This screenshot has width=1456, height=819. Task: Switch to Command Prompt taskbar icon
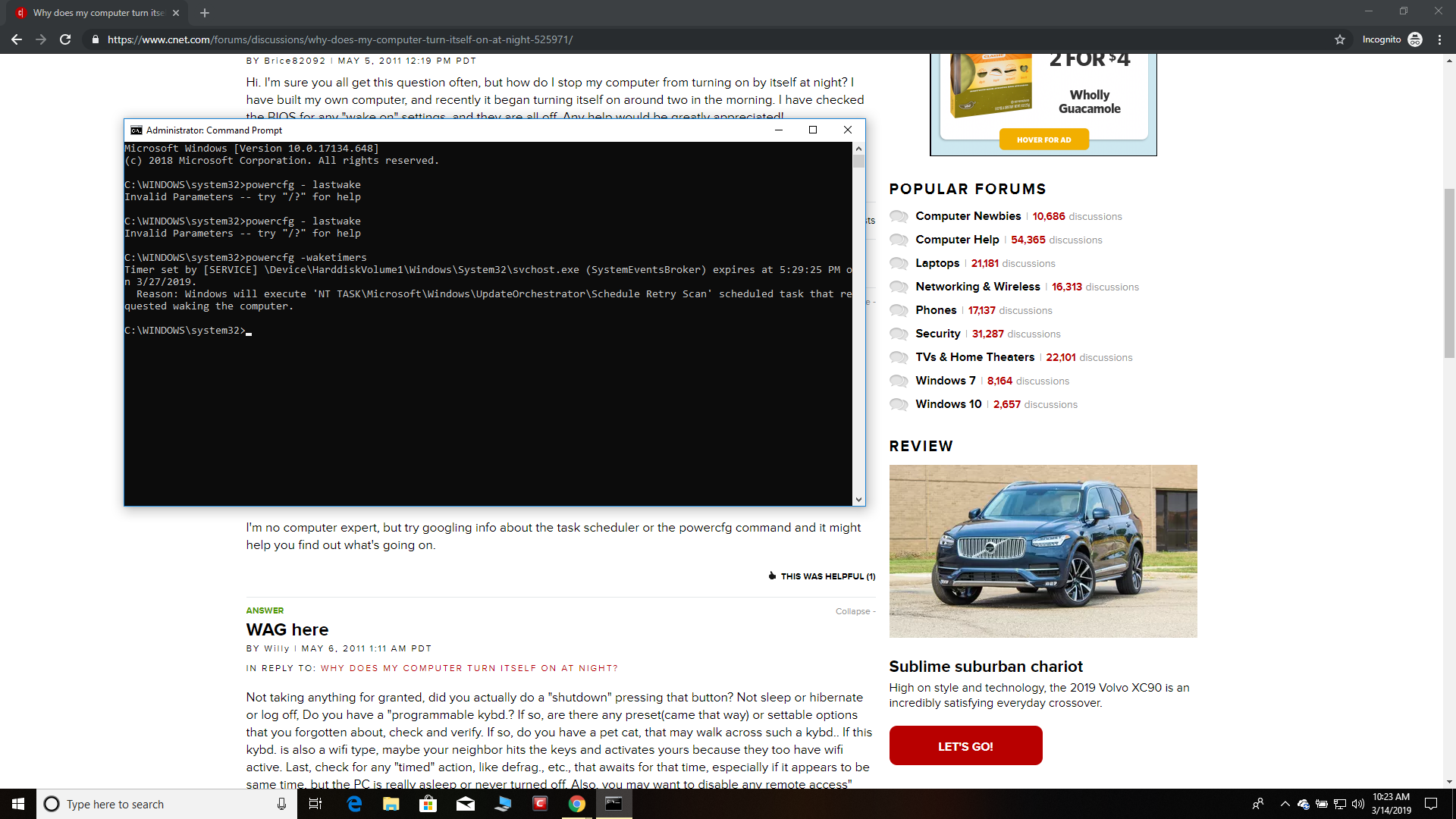pos(614,804)
